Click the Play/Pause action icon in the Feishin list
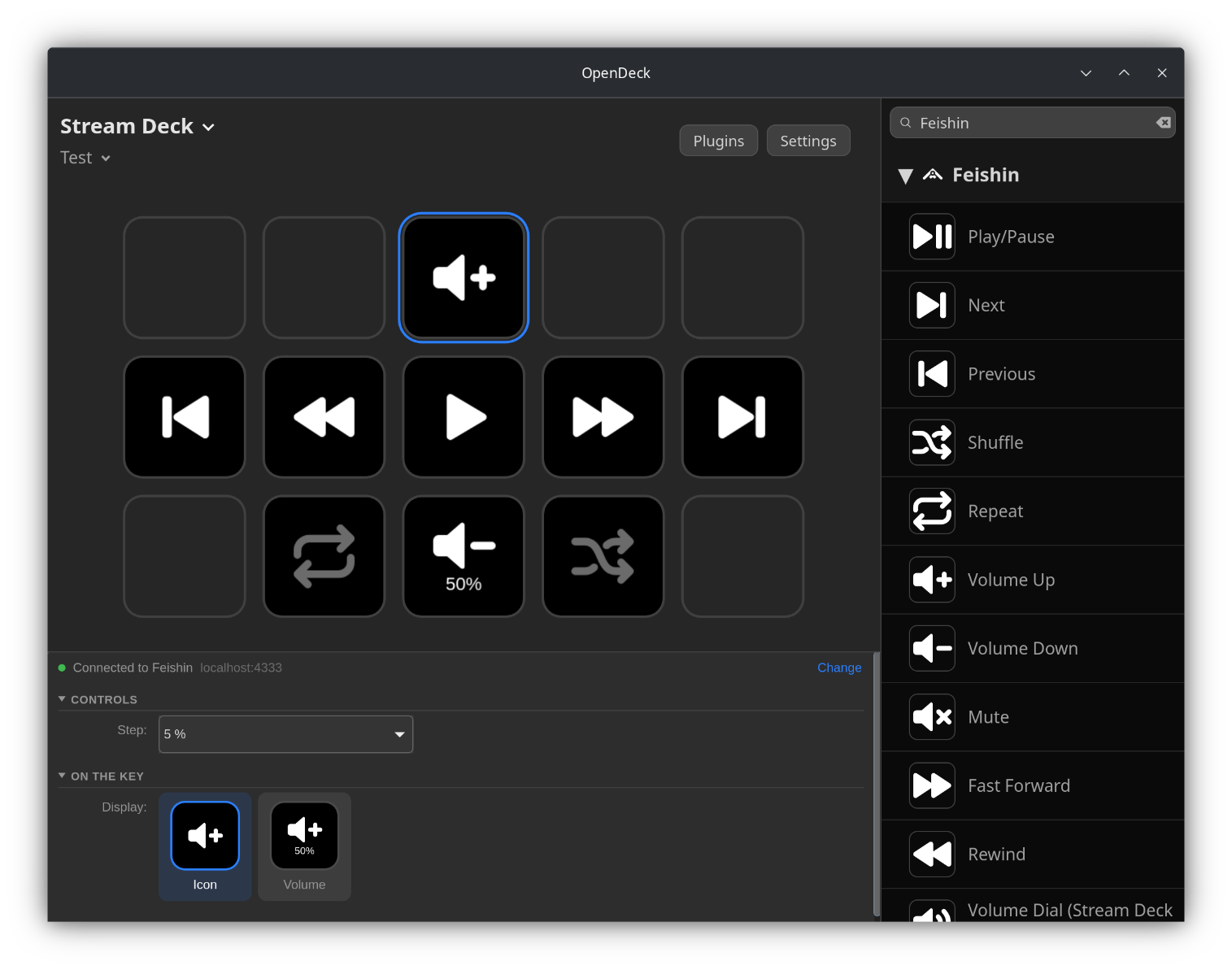This screenshot has width=1232, height=970. click(932, 237)
